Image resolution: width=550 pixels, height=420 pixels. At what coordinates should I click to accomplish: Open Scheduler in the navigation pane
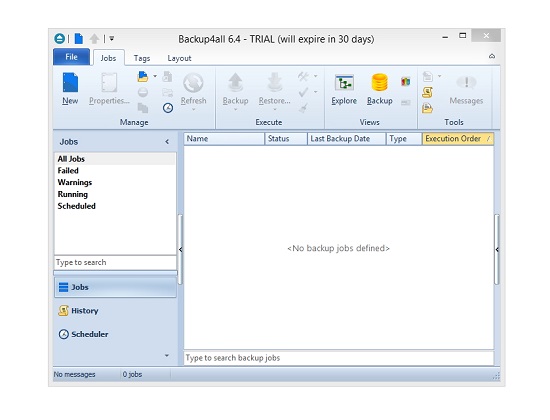[83, 334]
